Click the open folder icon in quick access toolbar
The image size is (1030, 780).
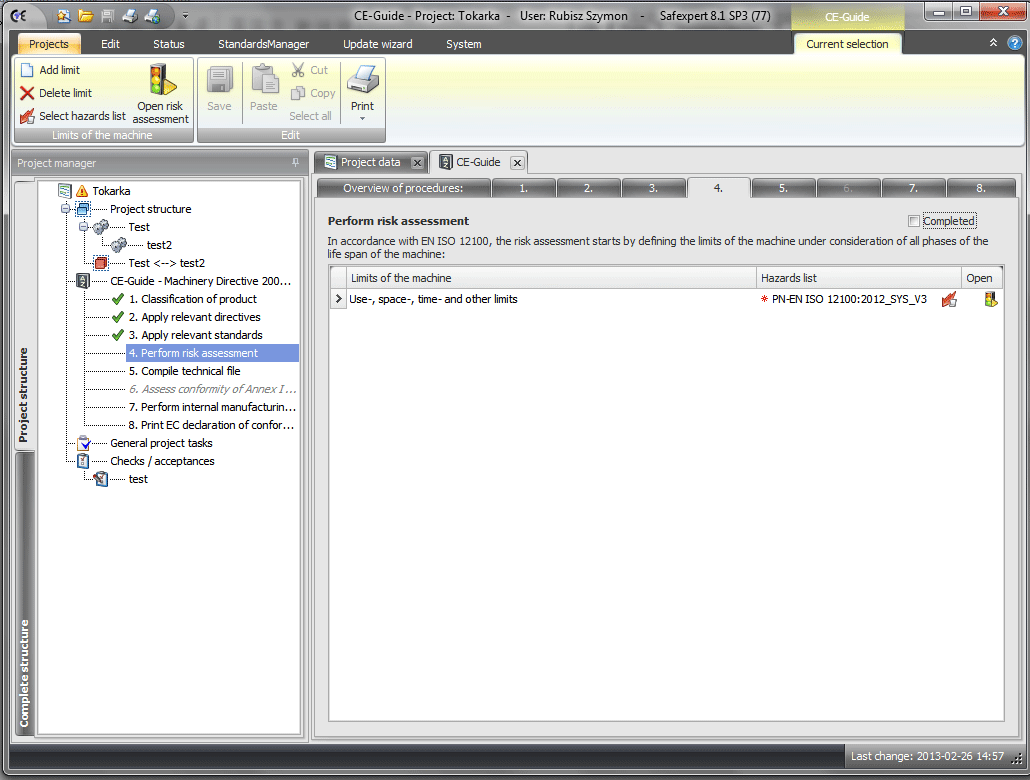(x=86, y=15)
